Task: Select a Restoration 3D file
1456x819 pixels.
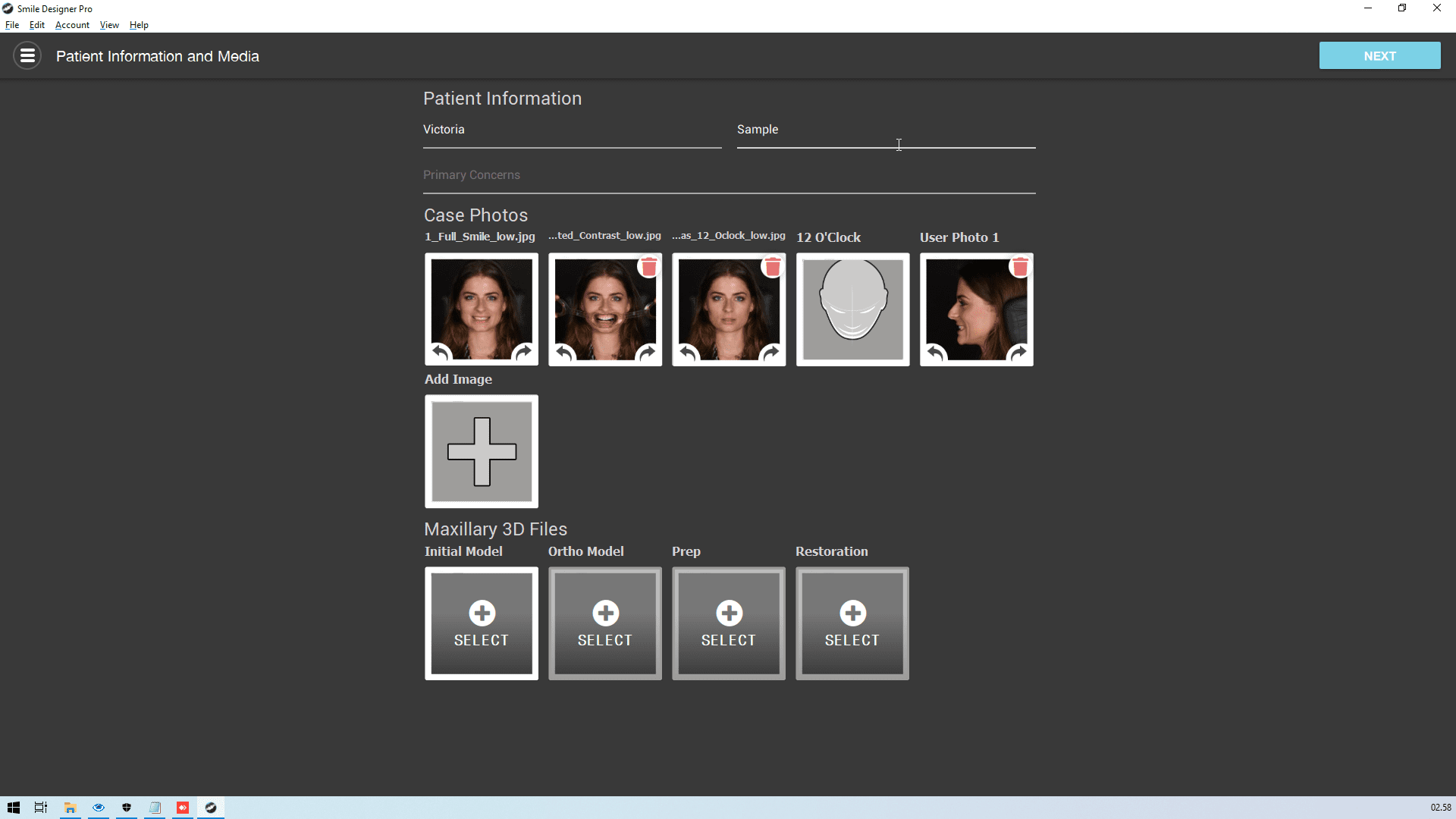Action: click(x=852, y=623)
